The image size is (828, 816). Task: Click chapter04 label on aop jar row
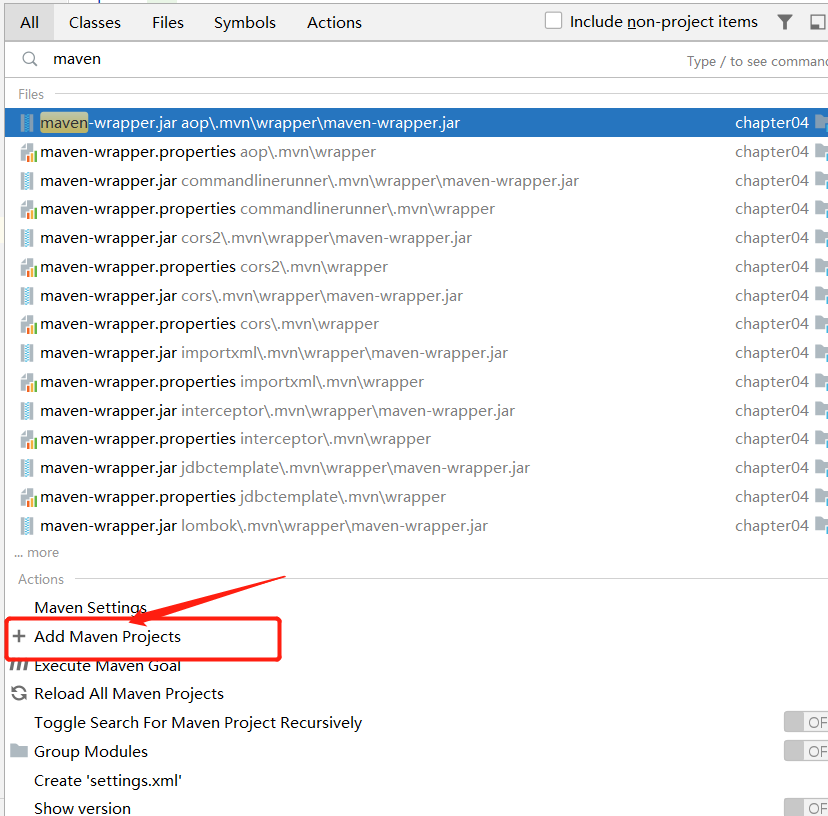click(x=771, y=123)
